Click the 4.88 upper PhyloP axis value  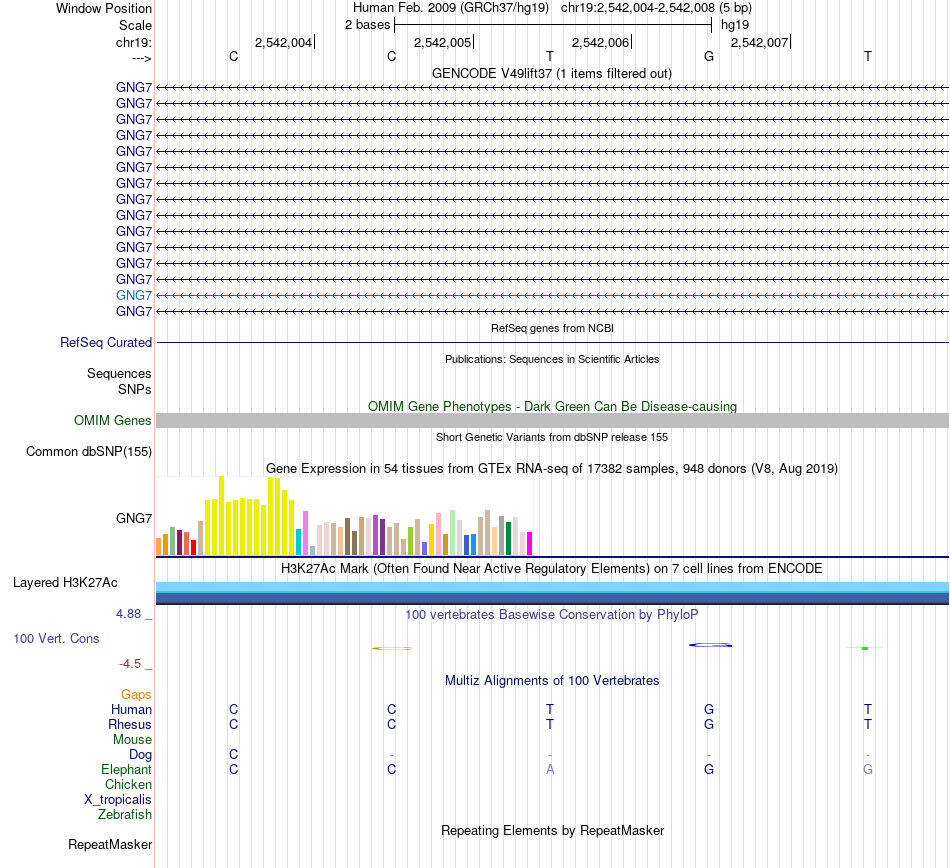click(x=128, y=614)
